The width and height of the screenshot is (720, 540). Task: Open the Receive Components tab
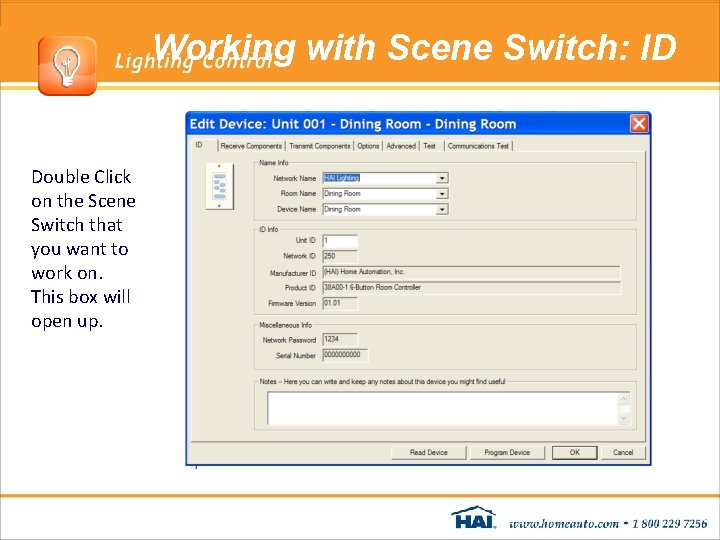(251, 146)
